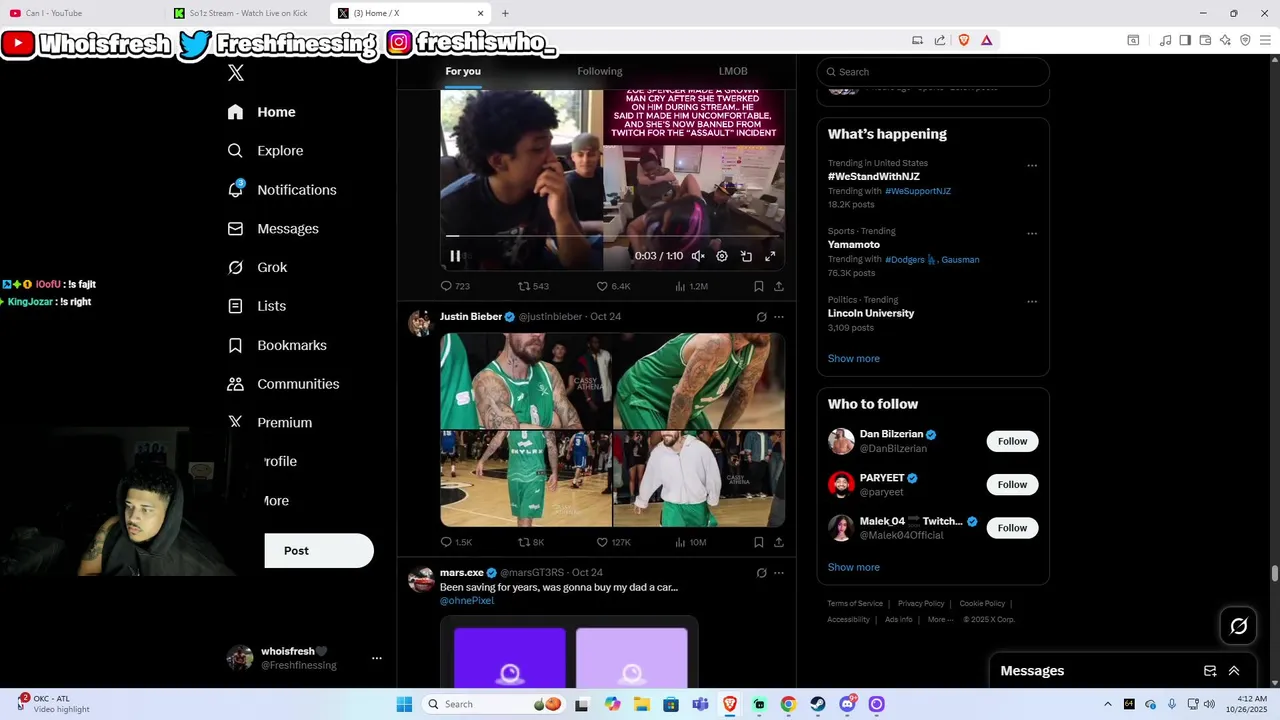This screenshot has height=720, width=1280.
Task: Open the Bookmarks icon in sidebar
Action: click(235, 345)
